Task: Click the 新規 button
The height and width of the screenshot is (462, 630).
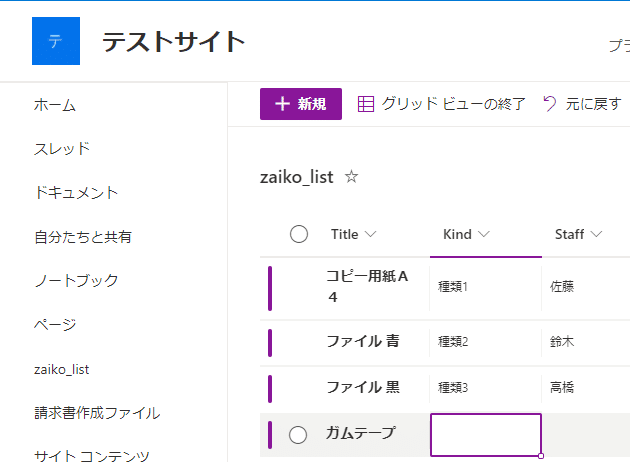Action: coord(301,104)
